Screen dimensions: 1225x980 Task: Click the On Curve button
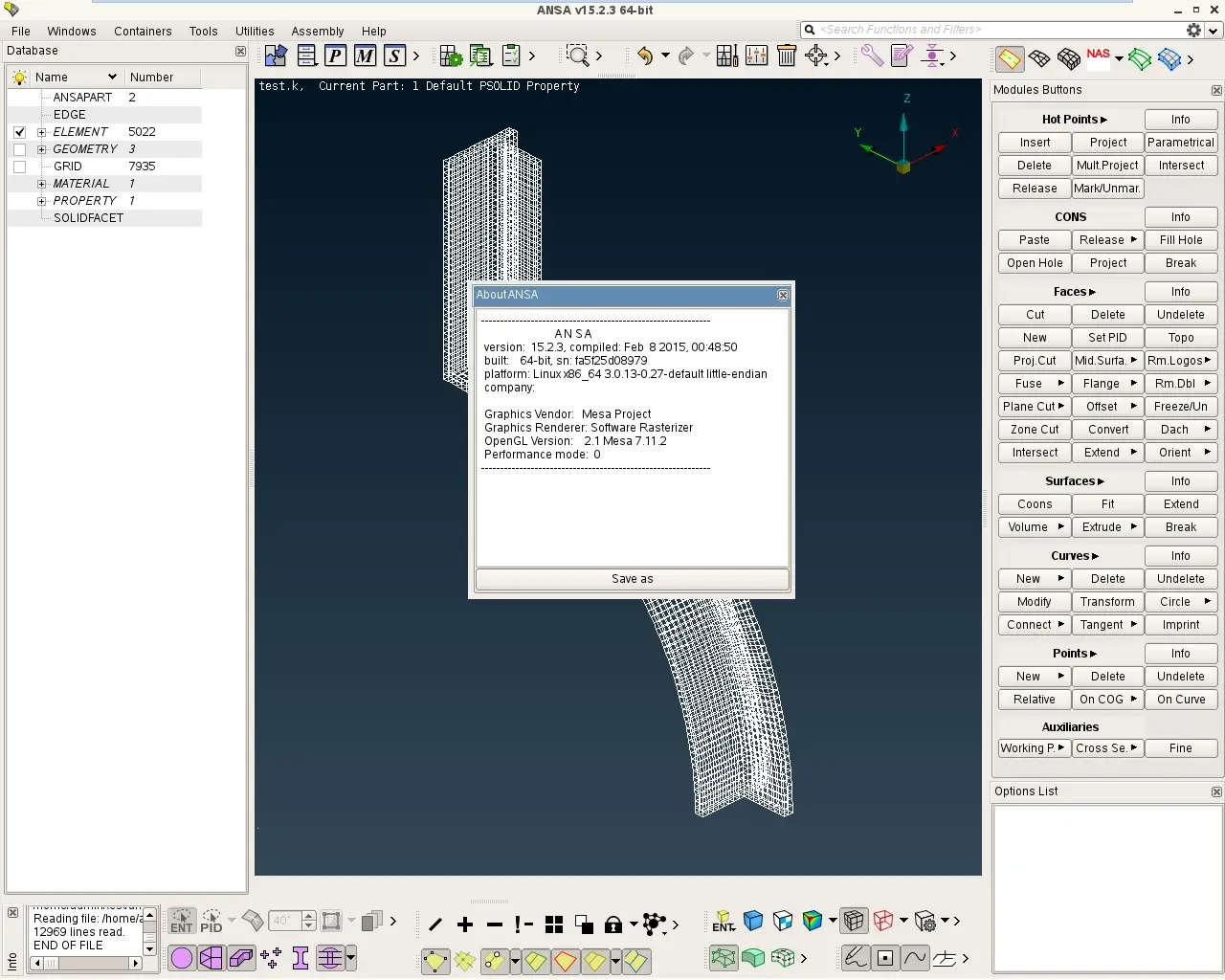click(x=1181, y=700)
